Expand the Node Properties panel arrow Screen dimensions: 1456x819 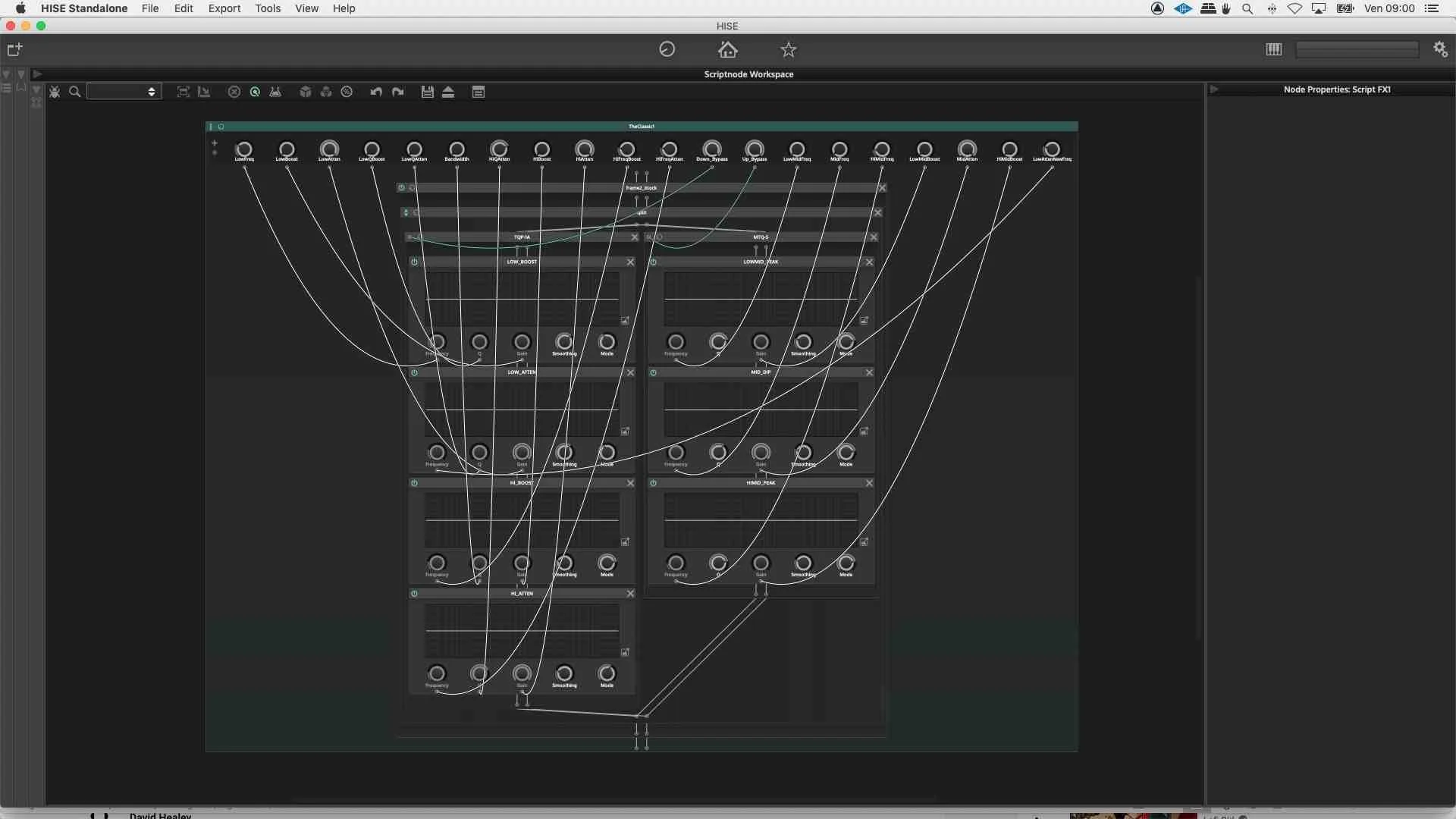(1213, 89)
